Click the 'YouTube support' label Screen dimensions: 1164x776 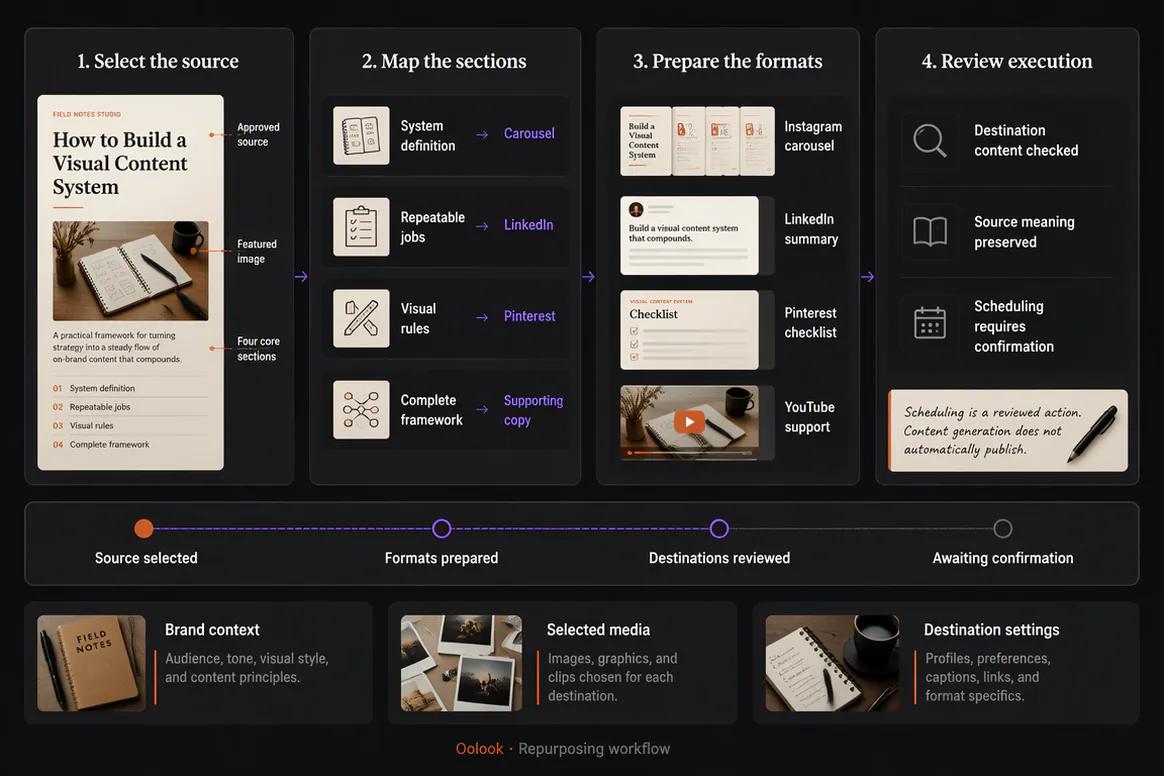pyautogui.click(x=809, y=417)
